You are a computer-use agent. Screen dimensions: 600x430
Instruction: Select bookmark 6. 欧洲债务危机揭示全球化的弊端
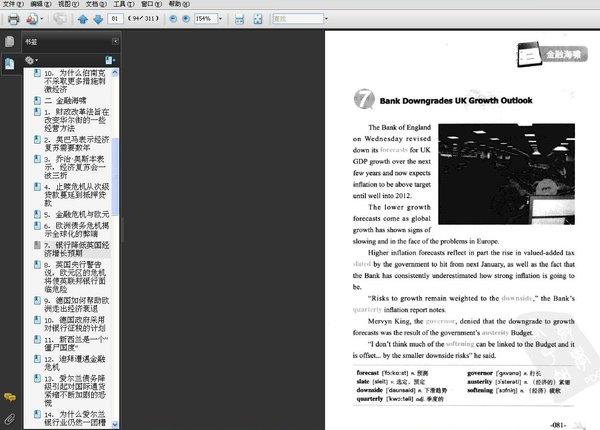point(77,230)
